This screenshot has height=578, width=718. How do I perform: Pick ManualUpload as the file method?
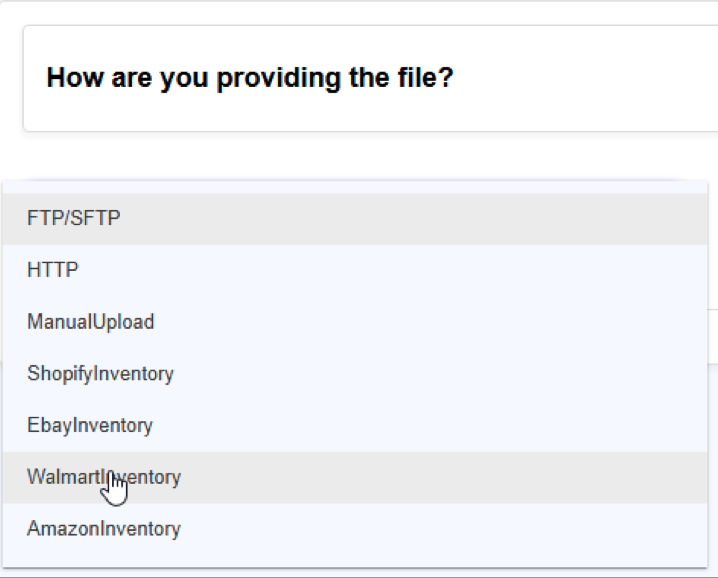(355, 322)
